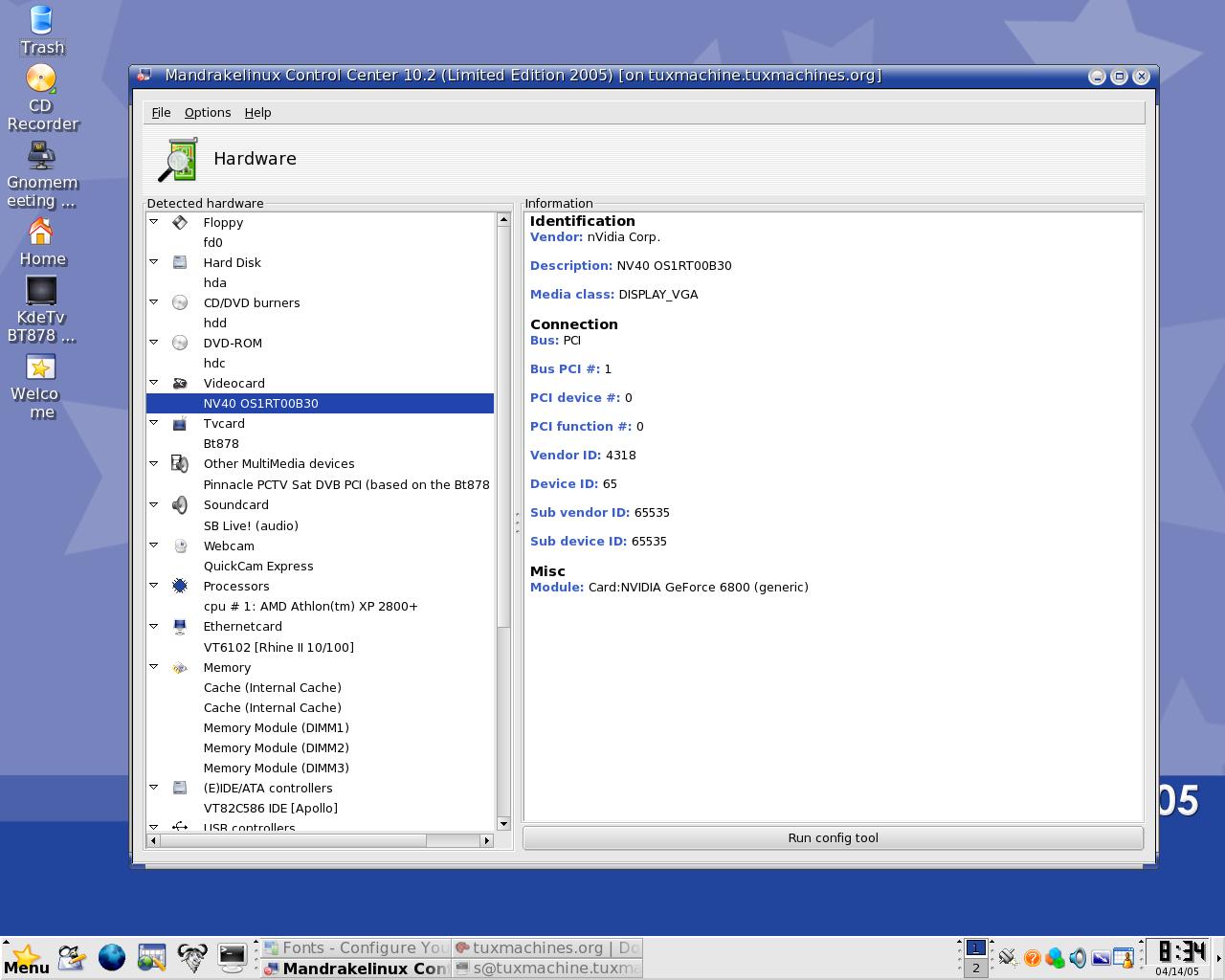1225x980 pixels.
Task: Open the Trash desktop icon
Action: [x=41, y=19]
